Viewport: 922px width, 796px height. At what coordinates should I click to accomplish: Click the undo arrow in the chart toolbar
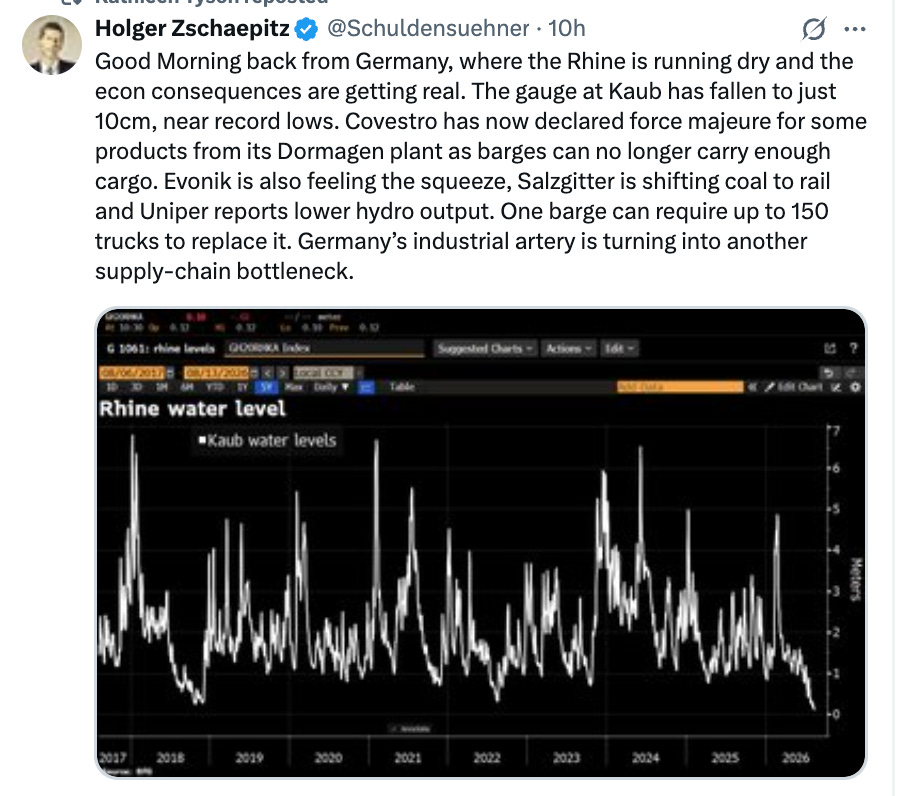(828, 373)
